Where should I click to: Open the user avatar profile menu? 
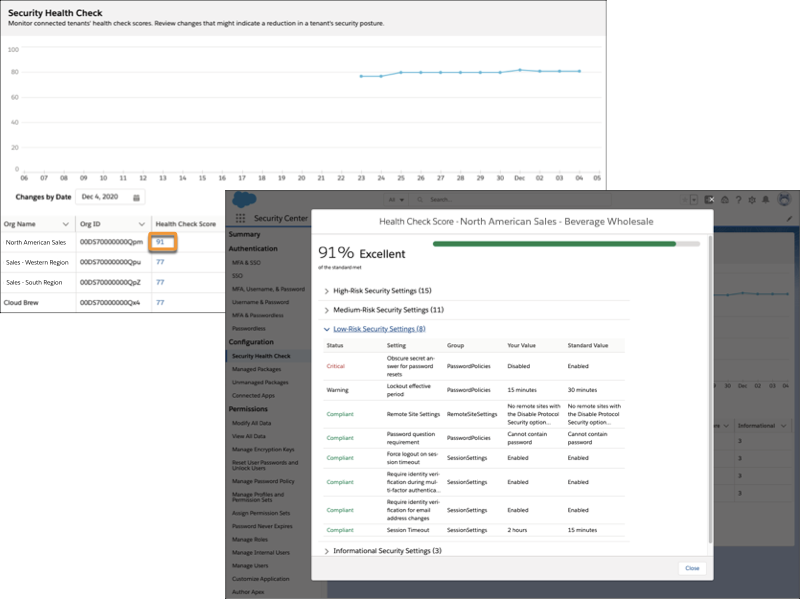tap(784, 199)
